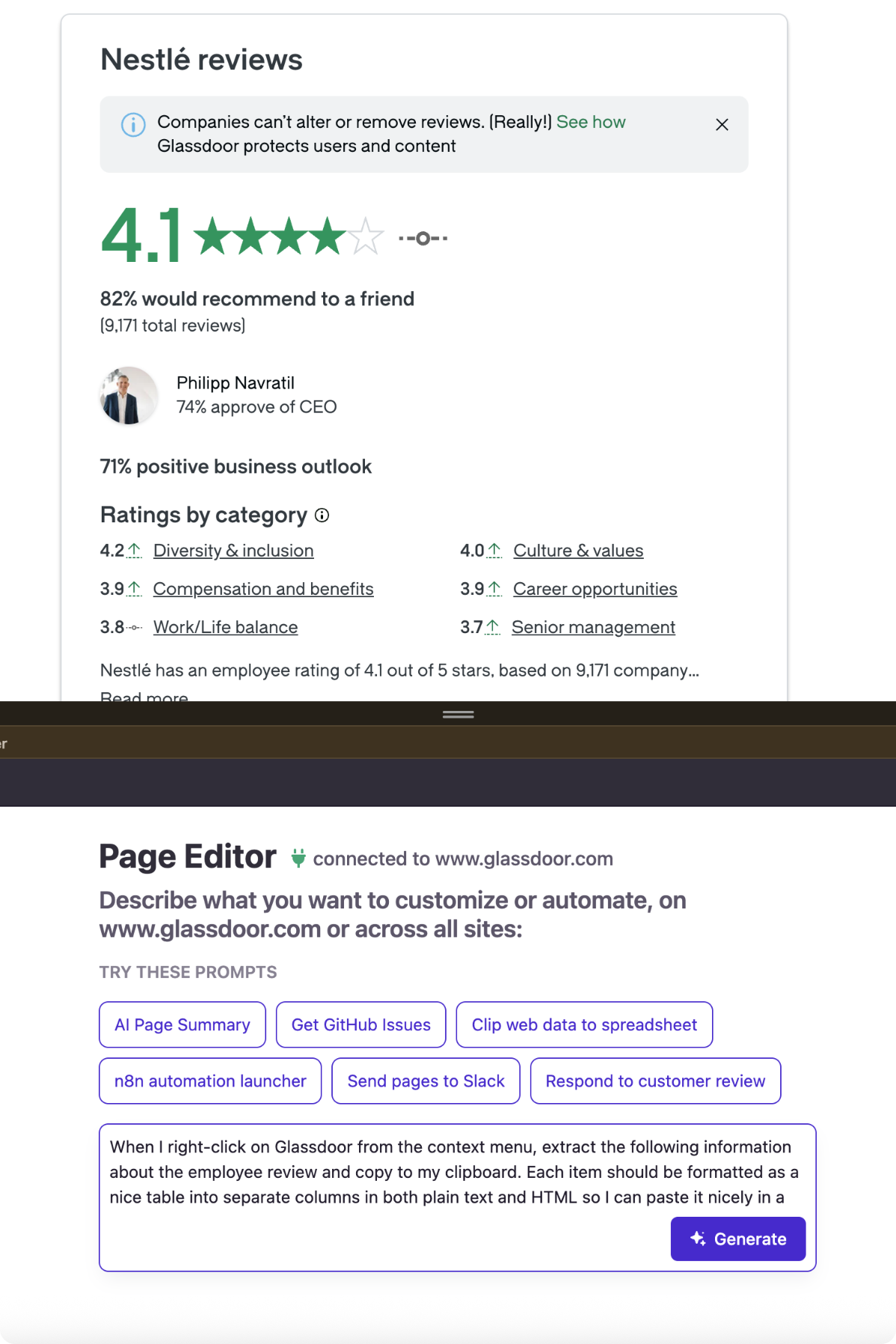This screenshot has height=1344, width=896.
Task: Open Compensation and benefits rating link
Action: point(263,589)
